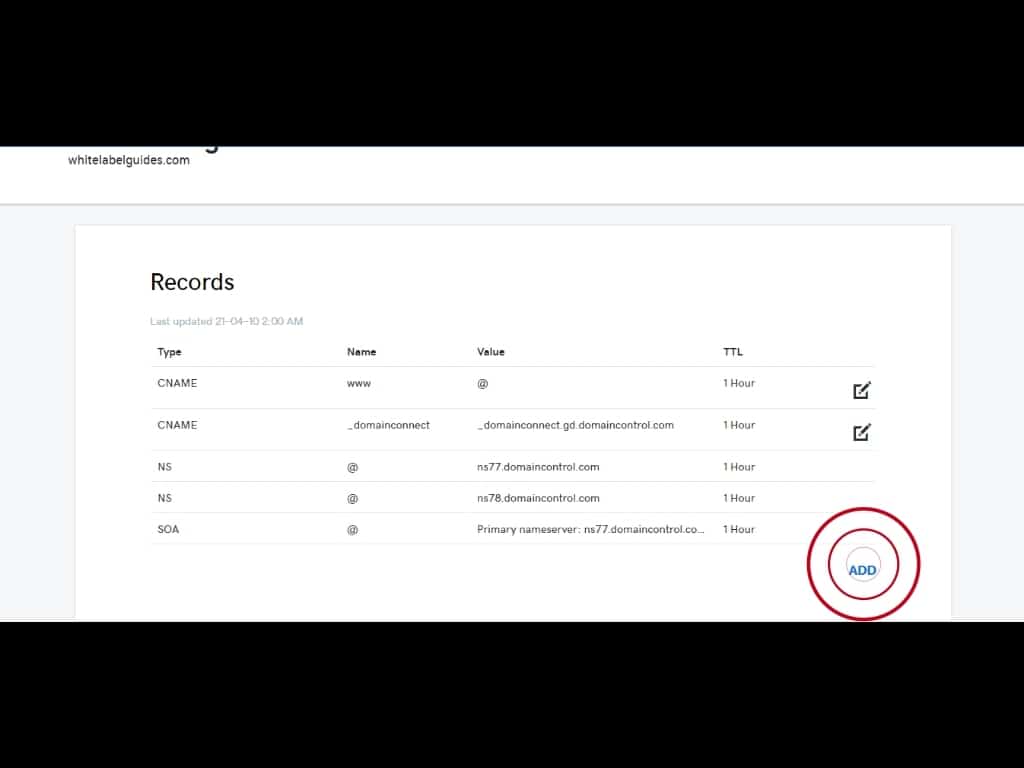Image resolution: width=1024 pixels, height=768 pixels.
Task: Click the _domainconnect.gd.domaincontrol.com value
Action: [x=575, y=425]
